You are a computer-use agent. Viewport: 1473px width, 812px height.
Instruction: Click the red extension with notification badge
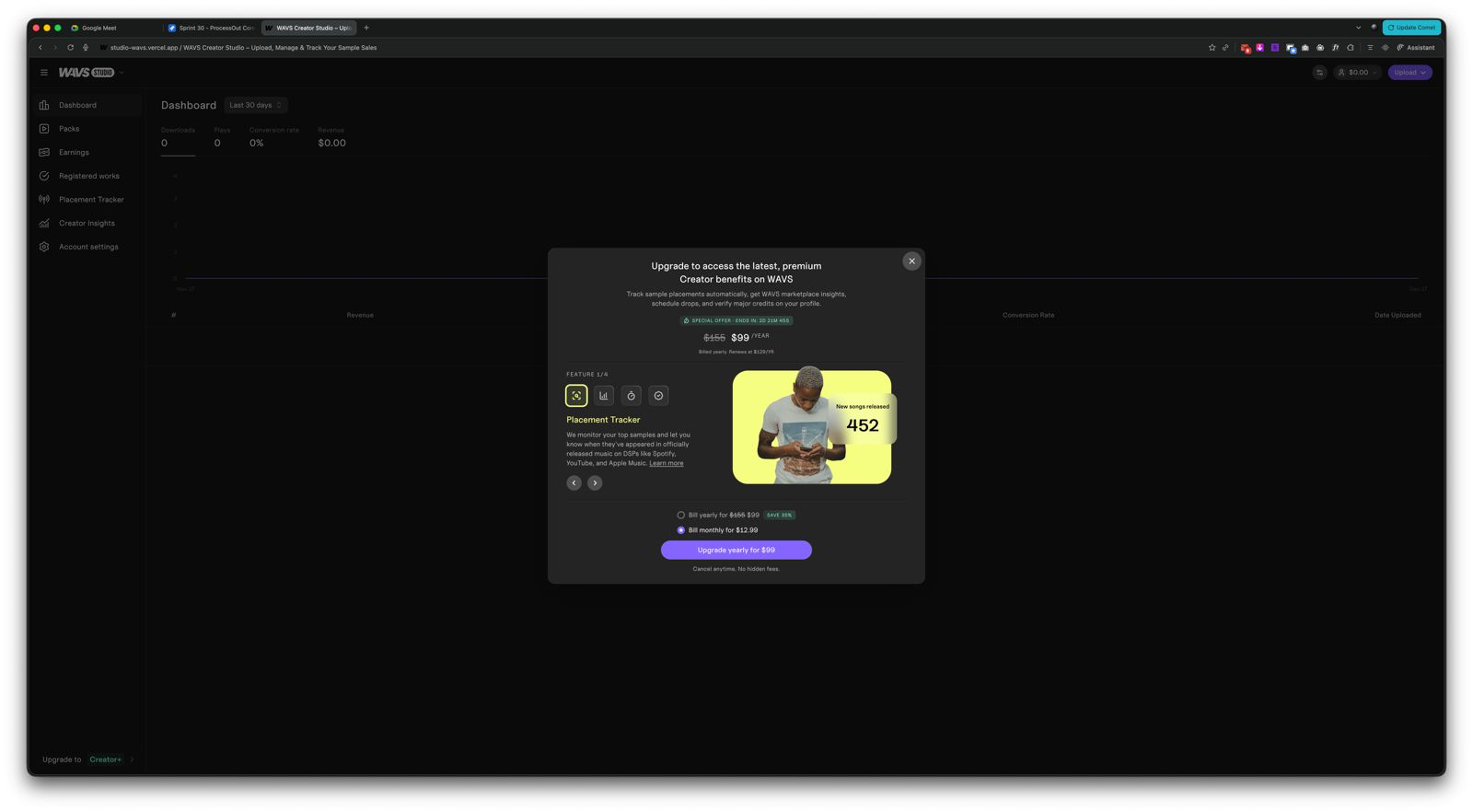(x=1245, y=48)
